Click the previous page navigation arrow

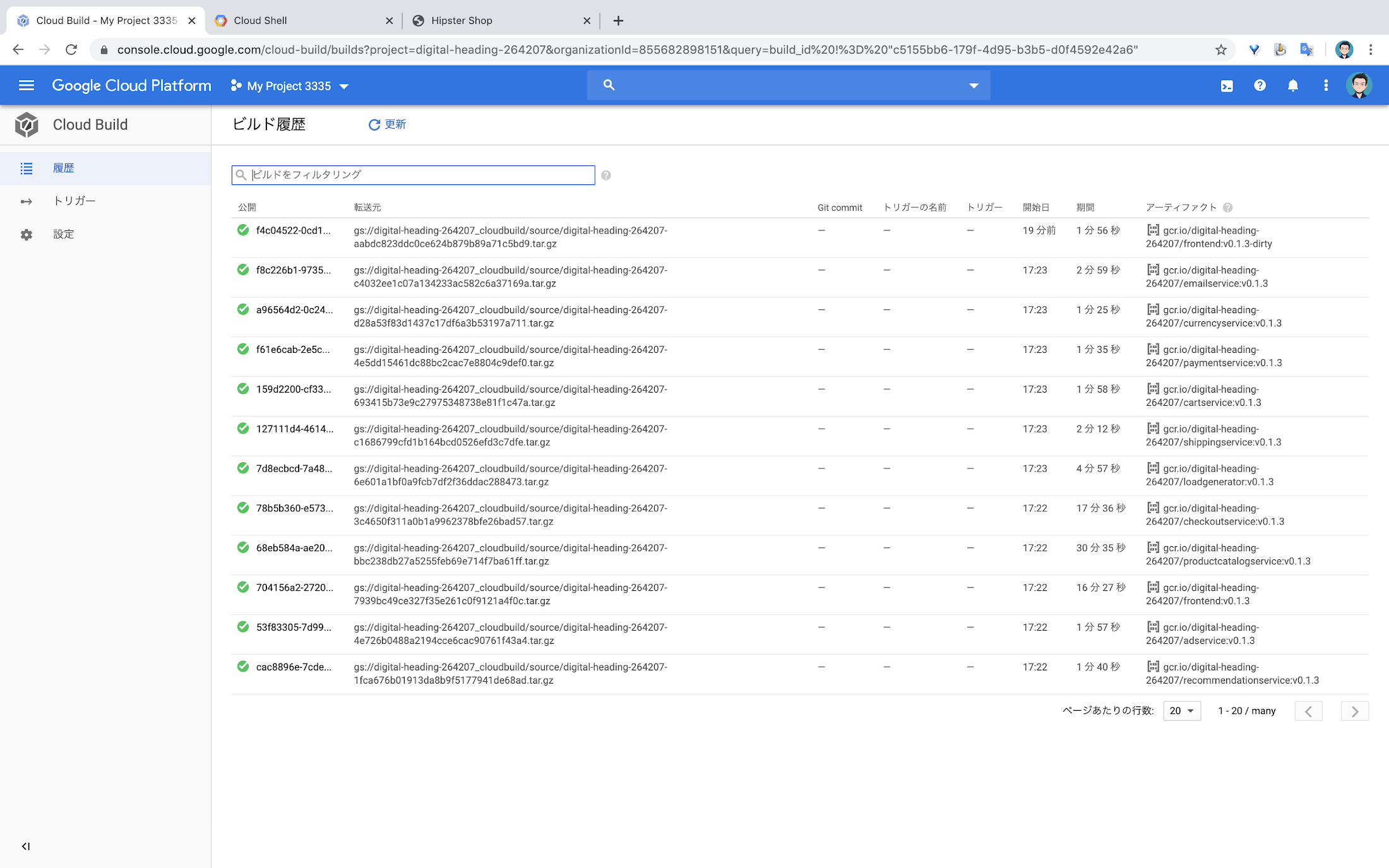[x=1310, y=712]
